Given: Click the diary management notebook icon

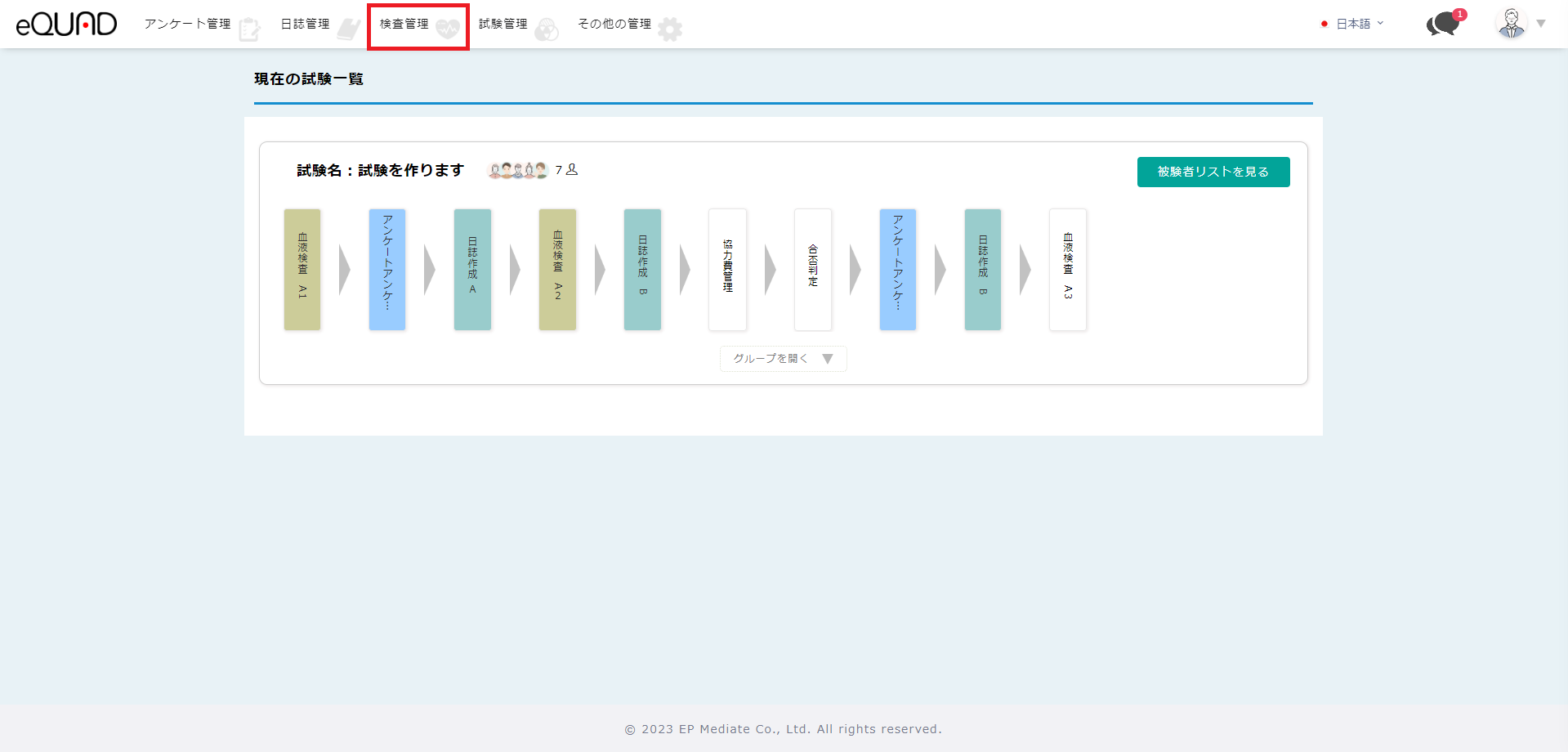Looking at the screenshot, I should click(349, 29).
